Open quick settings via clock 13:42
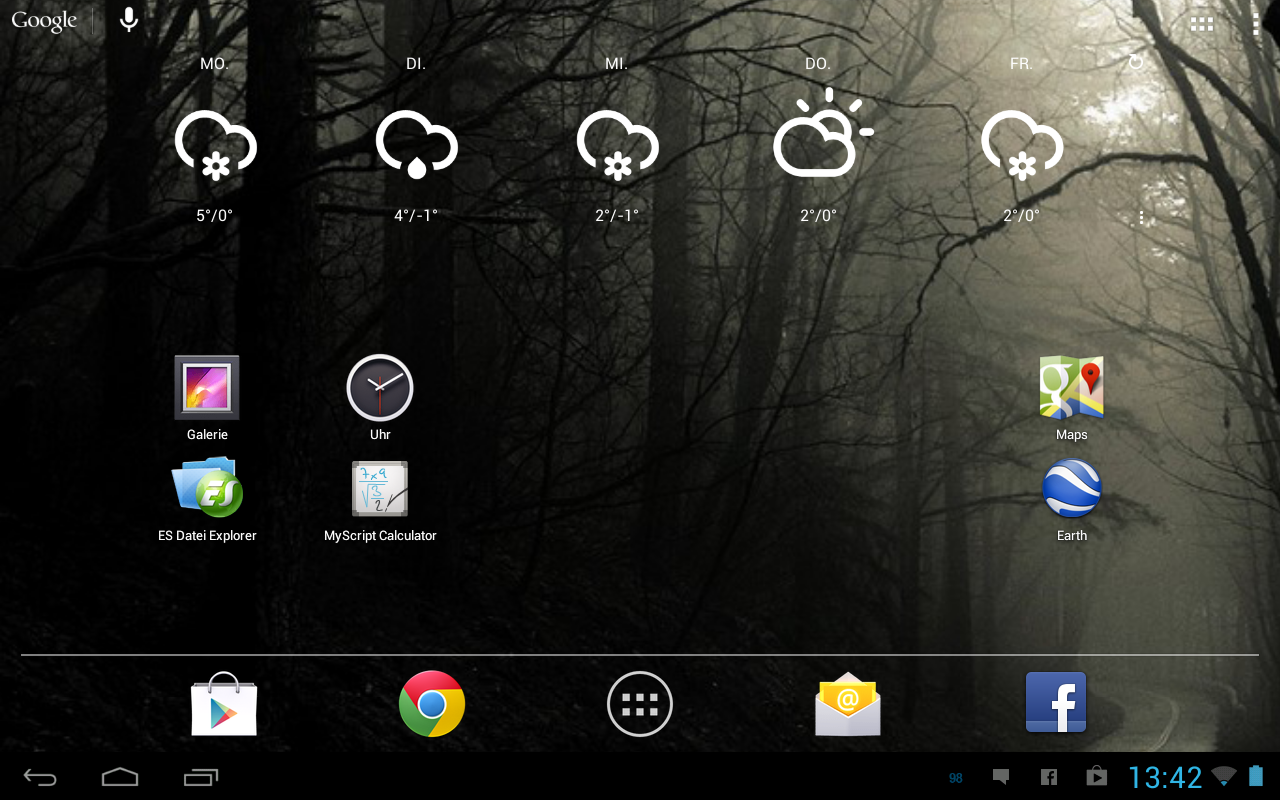The height and width of the screenshot is (800, 1280). tap(1165, 777)
